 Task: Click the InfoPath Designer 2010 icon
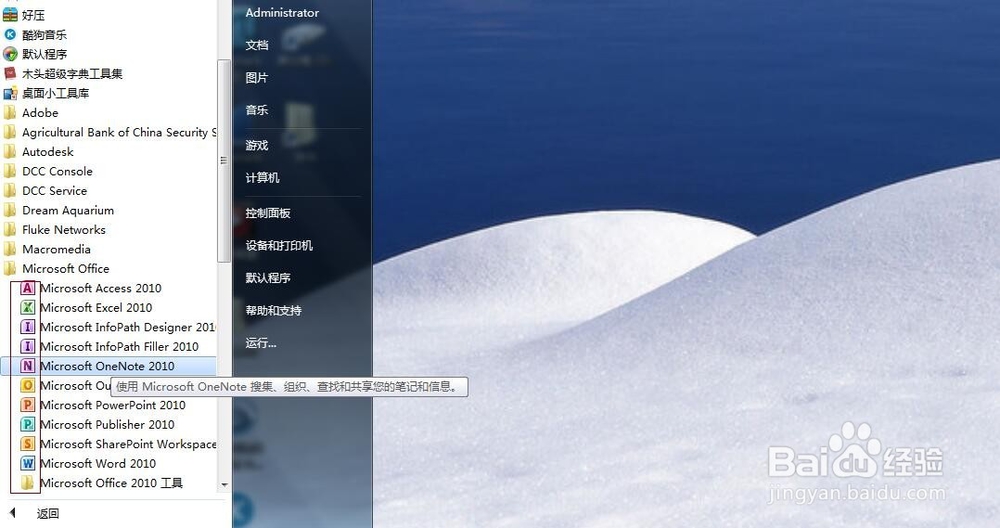[27, 327]
